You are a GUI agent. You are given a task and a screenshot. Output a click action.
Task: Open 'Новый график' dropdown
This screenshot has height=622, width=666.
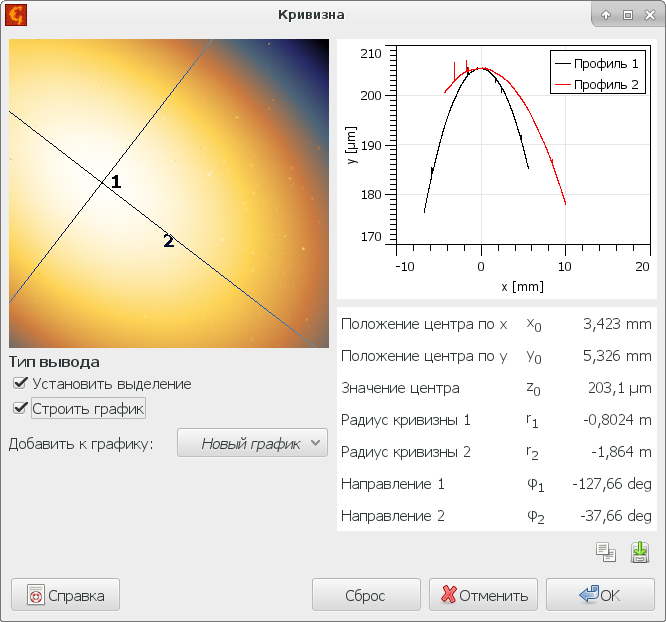pos(252,443)
